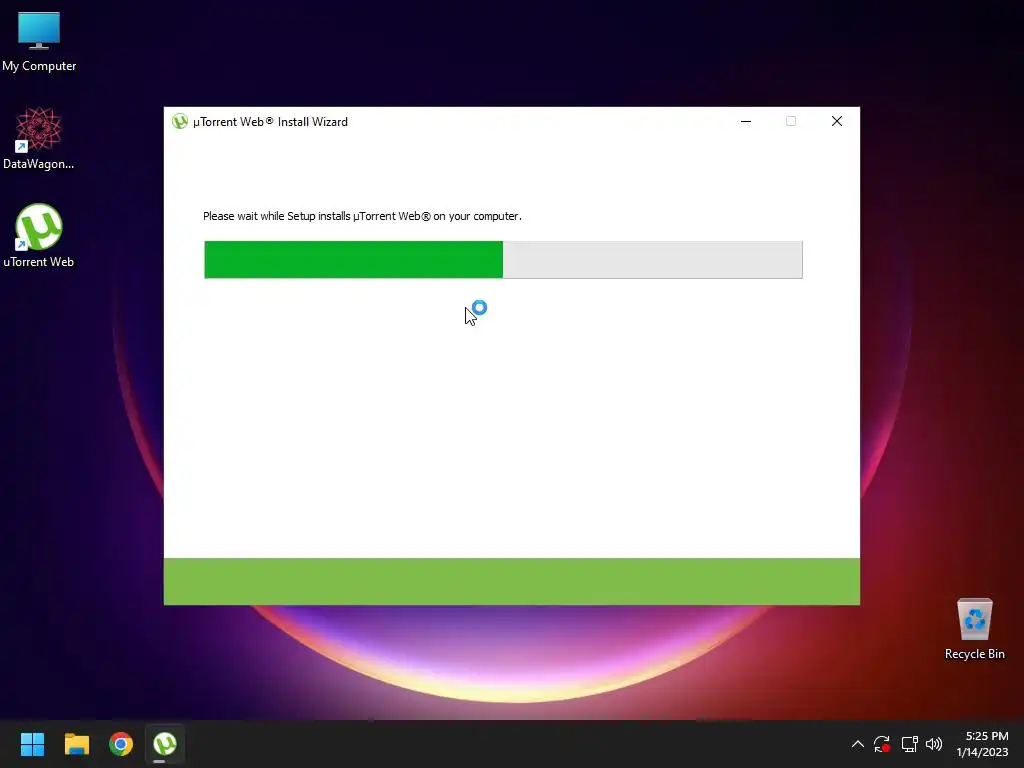Open the volume speaker tray icon
The width and height of the screenshot is (1024, 768).
point(934,744)
